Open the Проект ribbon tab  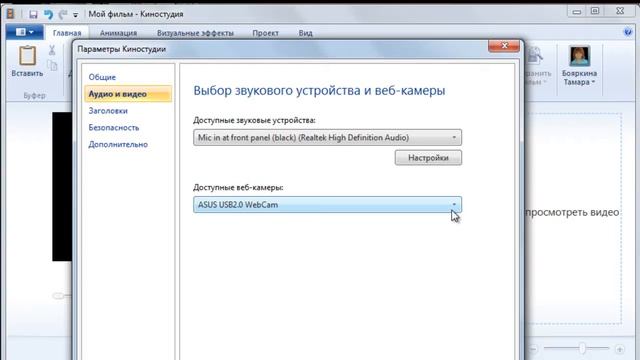click(x=265, y=33)
